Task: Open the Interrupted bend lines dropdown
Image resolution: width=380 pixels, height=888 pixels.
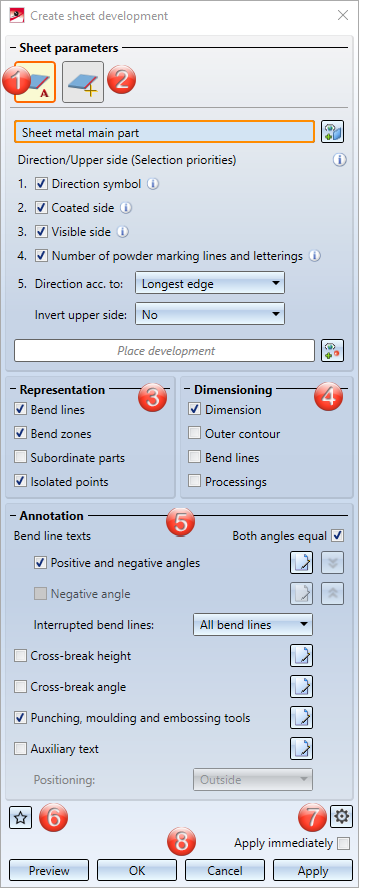Action: coord(253,625)
